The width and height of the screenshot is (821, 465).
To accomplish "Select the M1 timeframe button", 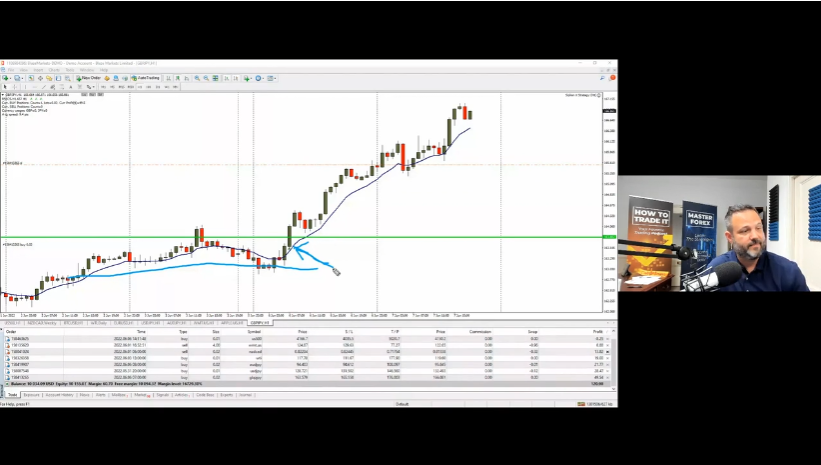I will tap(101, 86).
